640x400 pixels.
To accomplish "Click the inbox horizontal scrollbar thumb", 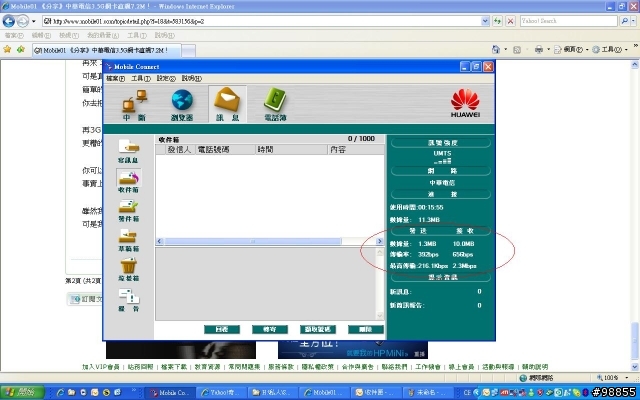I will pos(253,241).
